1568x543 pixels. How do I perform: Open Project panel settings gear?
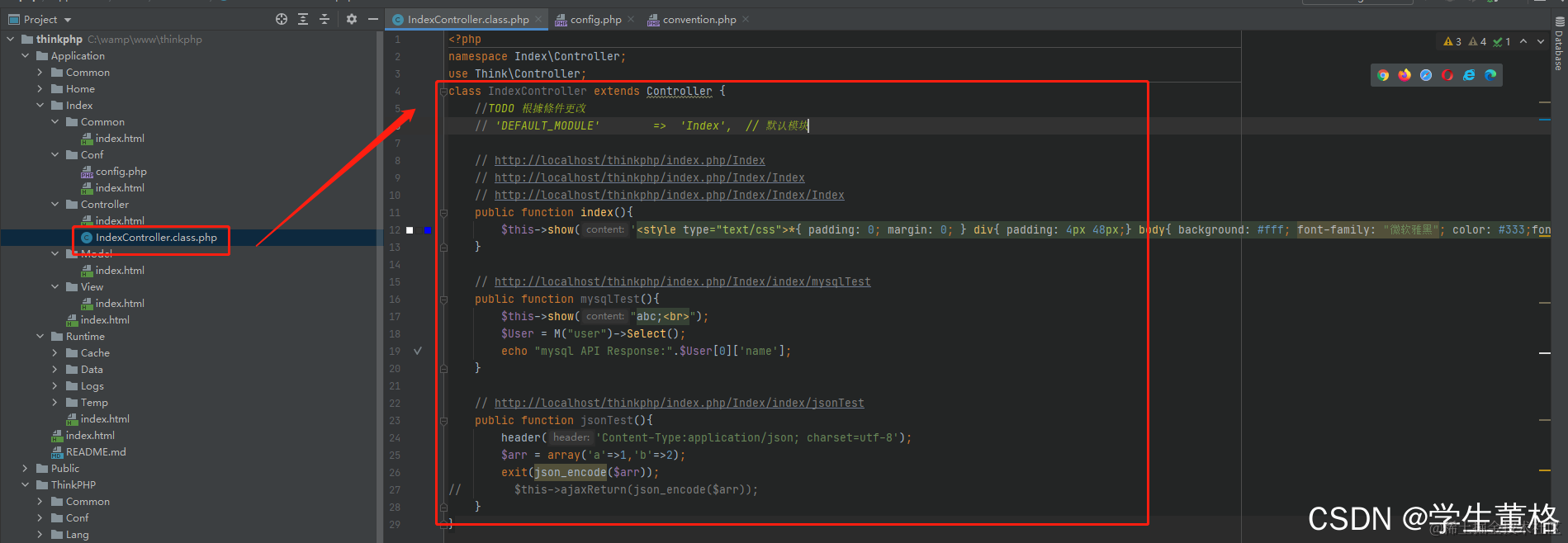(x=352, y=19)
